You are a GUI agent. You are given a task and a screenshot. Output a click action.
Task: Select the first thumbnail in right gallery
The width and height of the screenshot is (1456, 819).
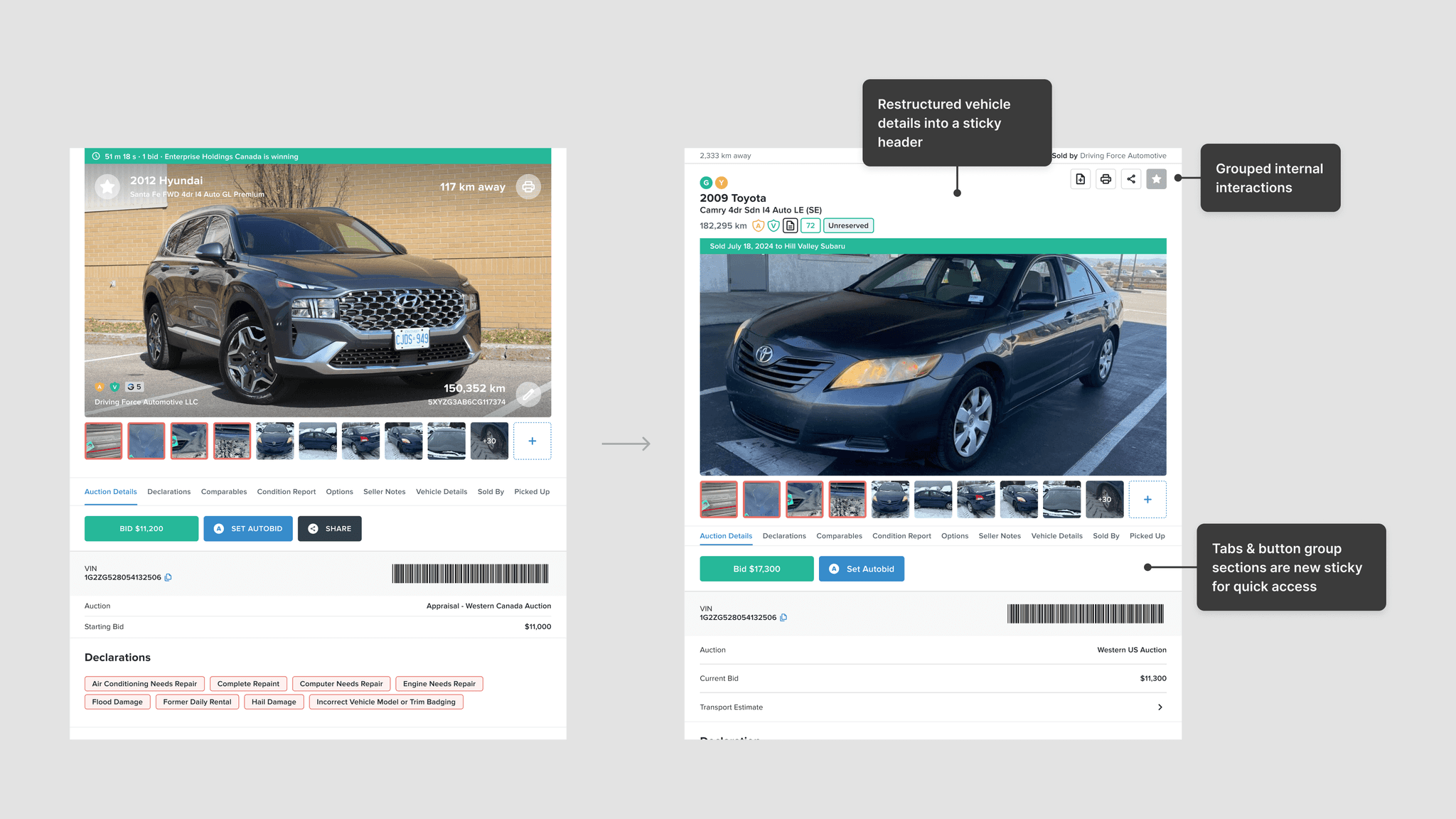718,499
